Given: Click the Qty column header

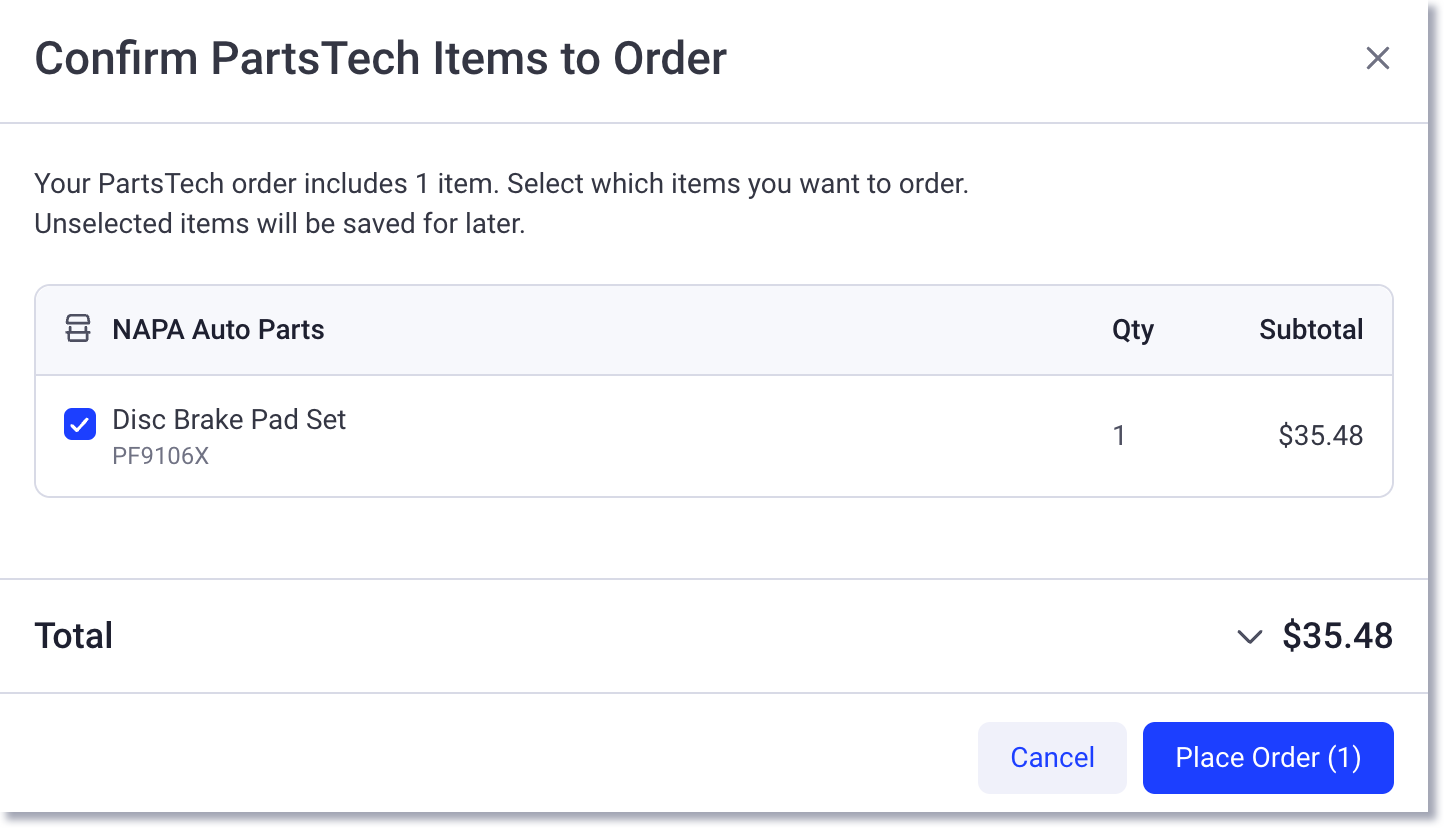Looking at the screenshot, I should pyautogui.click(x=1133, y=328).
